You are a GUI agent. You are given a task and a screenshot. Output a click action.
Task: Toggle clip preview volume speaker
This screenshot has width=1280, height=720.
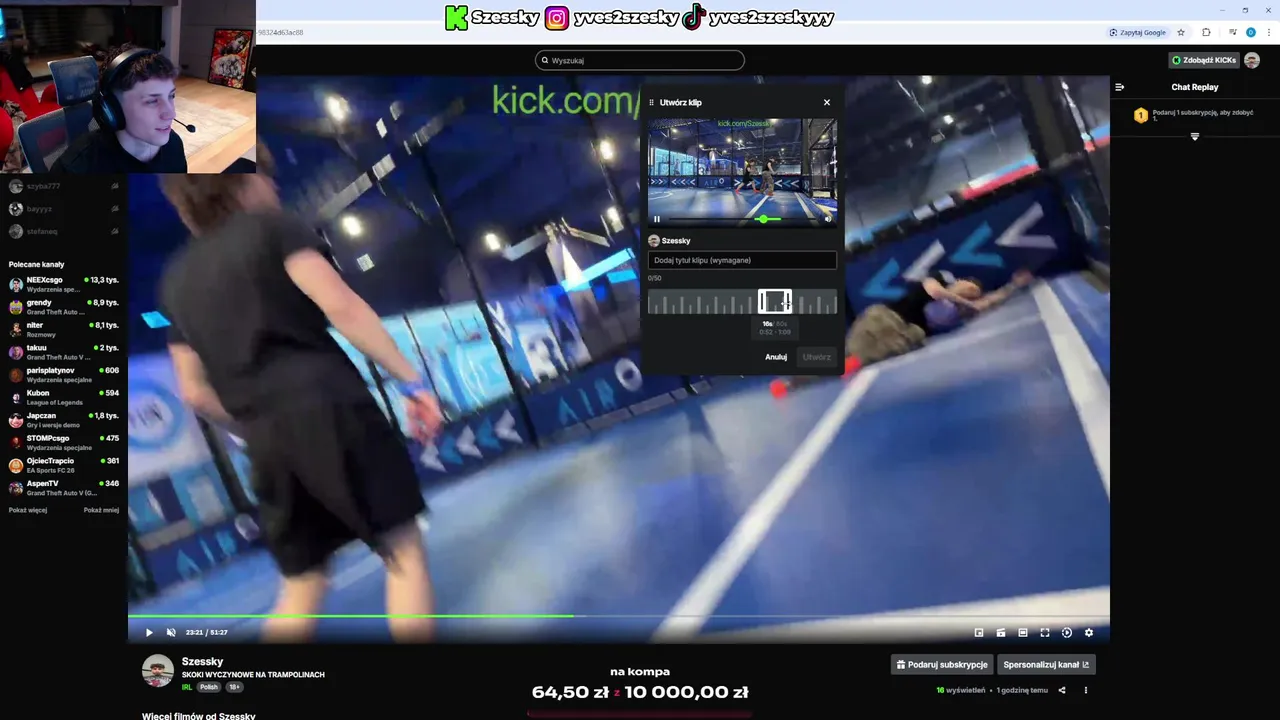tap(827, 219)
